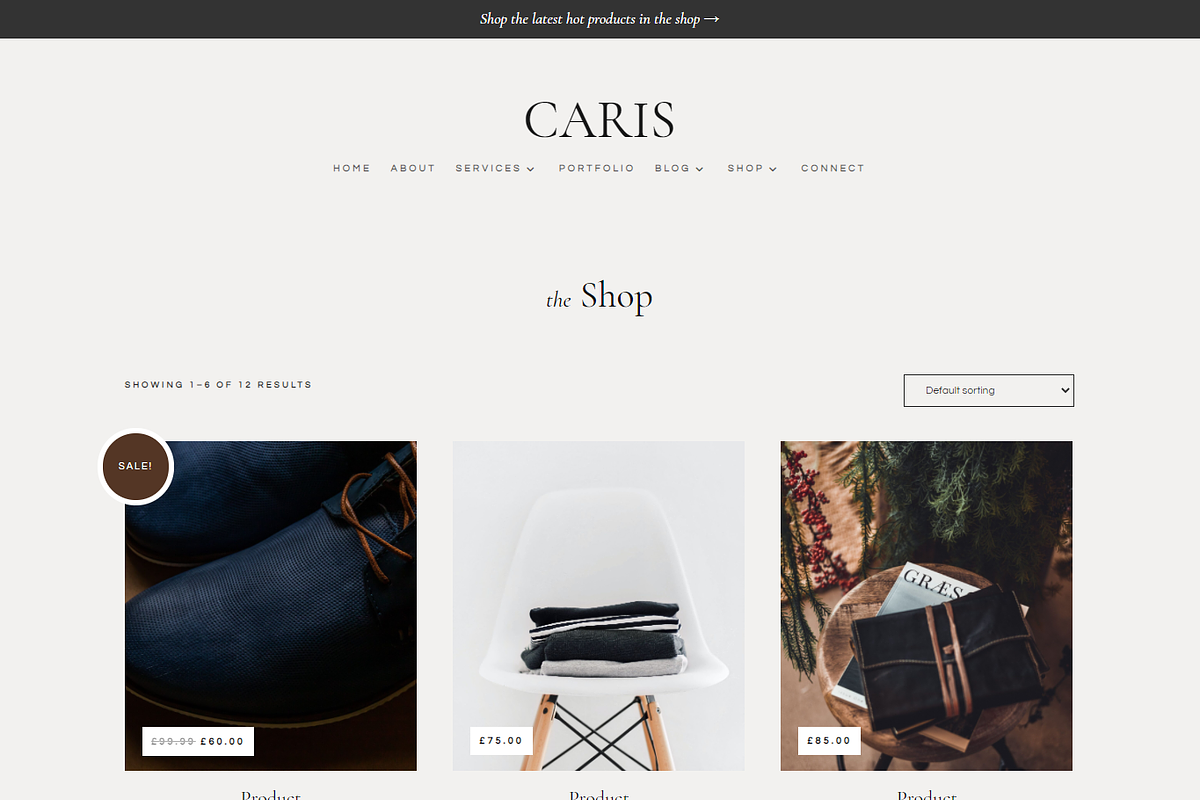1200x800 pixels.
Task: Click the Shop heading title
Action: pos(600,296)
